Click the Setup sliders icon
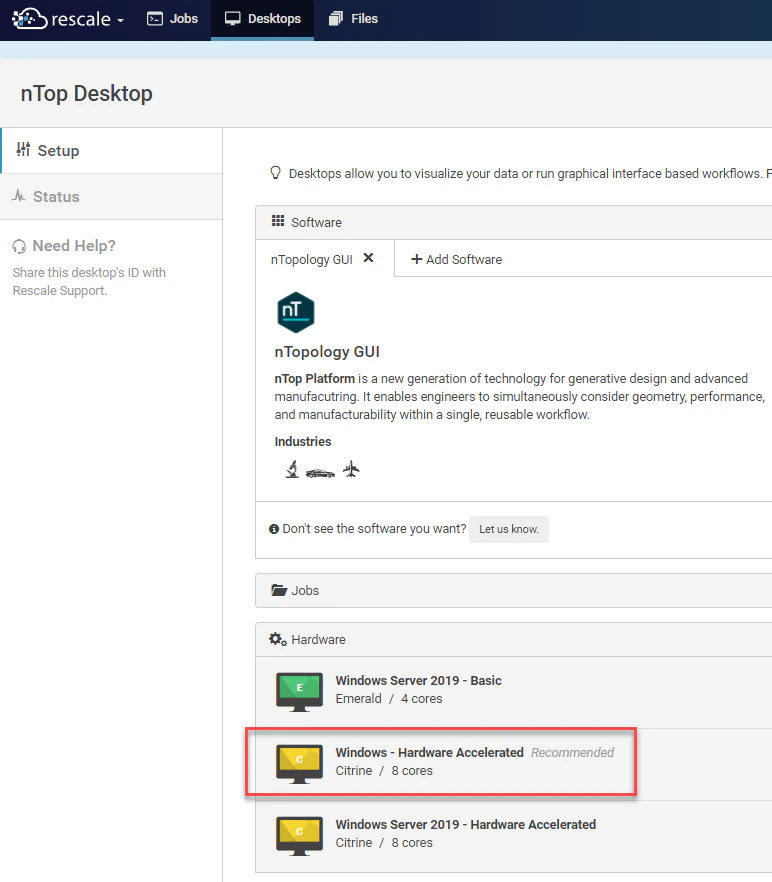Viewport: 772px width, 882px height. pyautogui.click(x=23, y=150)
